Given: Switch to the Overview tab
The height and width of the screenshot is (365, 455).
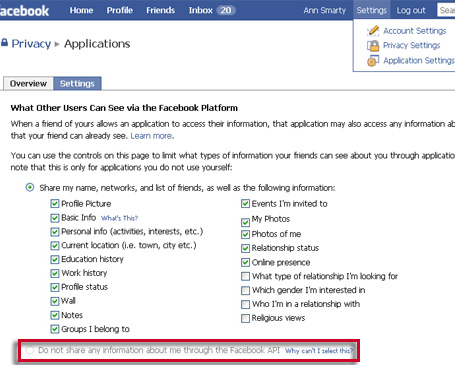Looking at the screenshot, I should tap(28, 83).
